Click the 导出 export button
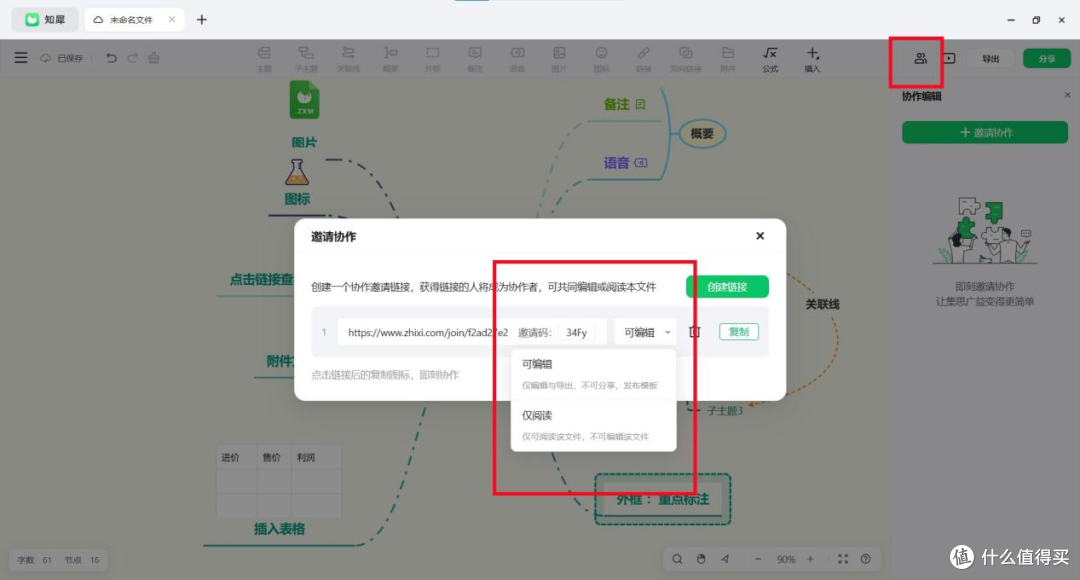This screenshot has height=580, width=1080. pos(990,59)
